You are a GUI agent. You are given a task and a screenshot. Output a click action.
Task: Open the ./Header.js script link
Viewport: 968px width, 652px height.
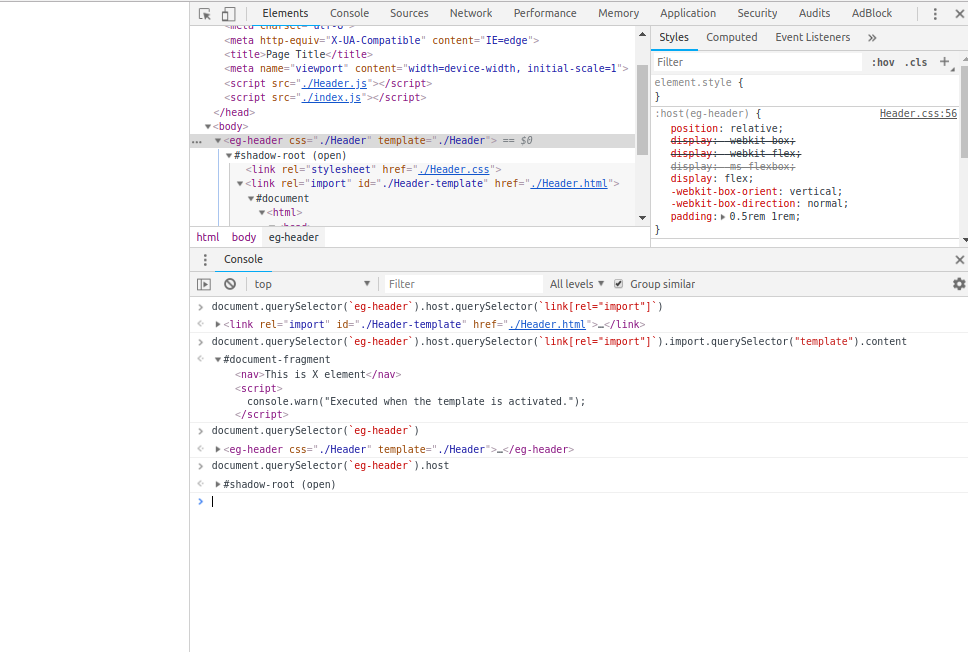(x=334, y=83)
